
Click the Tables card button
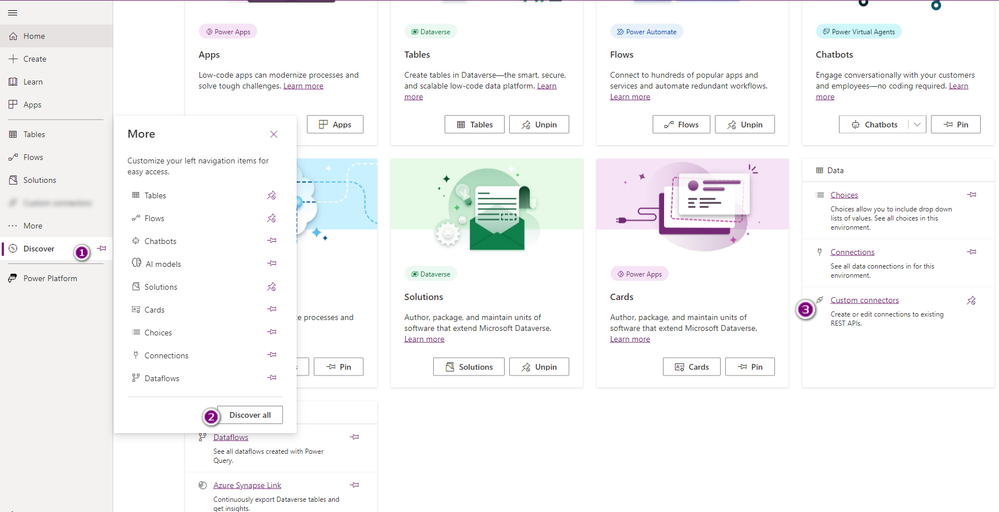click(x=475, y=124)
